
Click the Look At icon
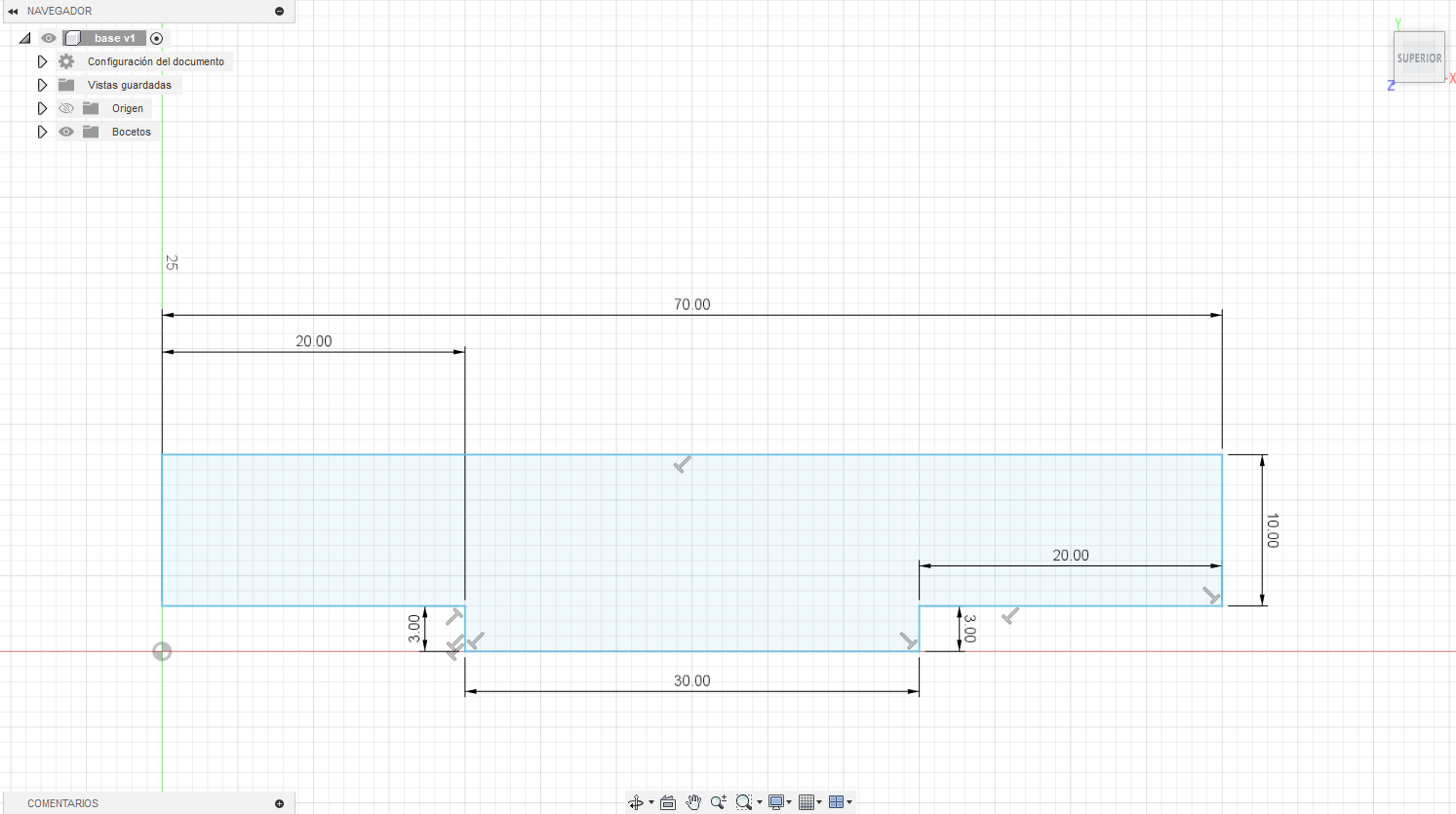[x=668, y=802]
